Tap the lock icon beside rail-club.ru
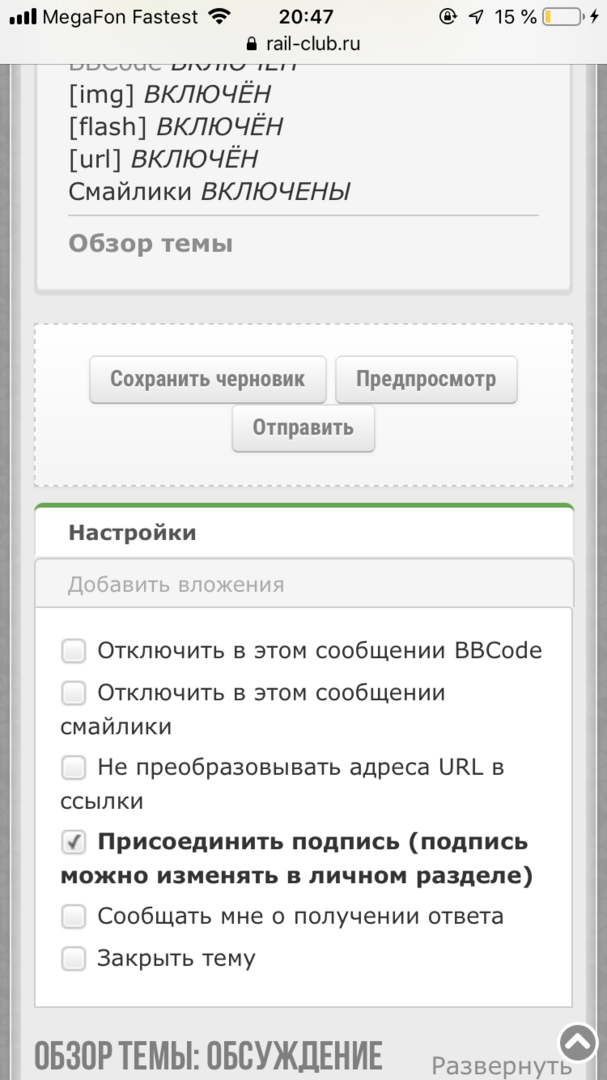The width and height of the screenshot is (607, 1080). (x=250, y=44)
